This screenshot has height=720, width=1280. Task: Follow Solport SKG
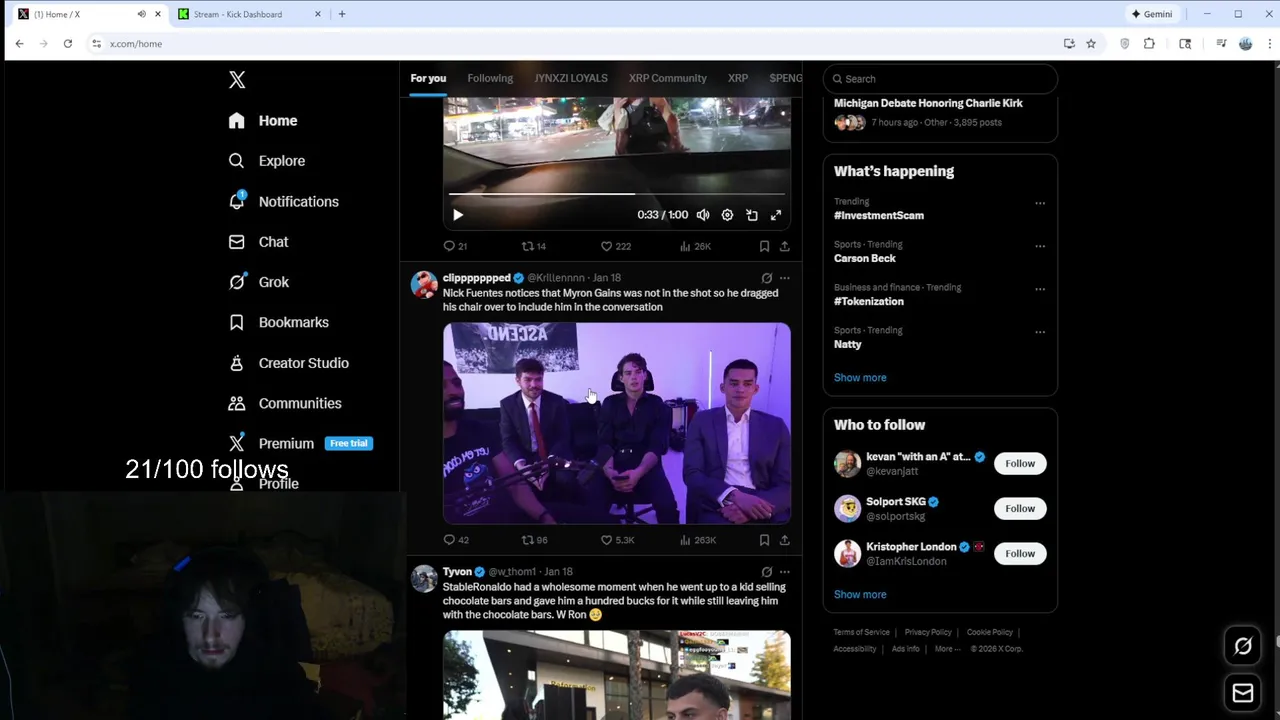tap(1020, 509)
